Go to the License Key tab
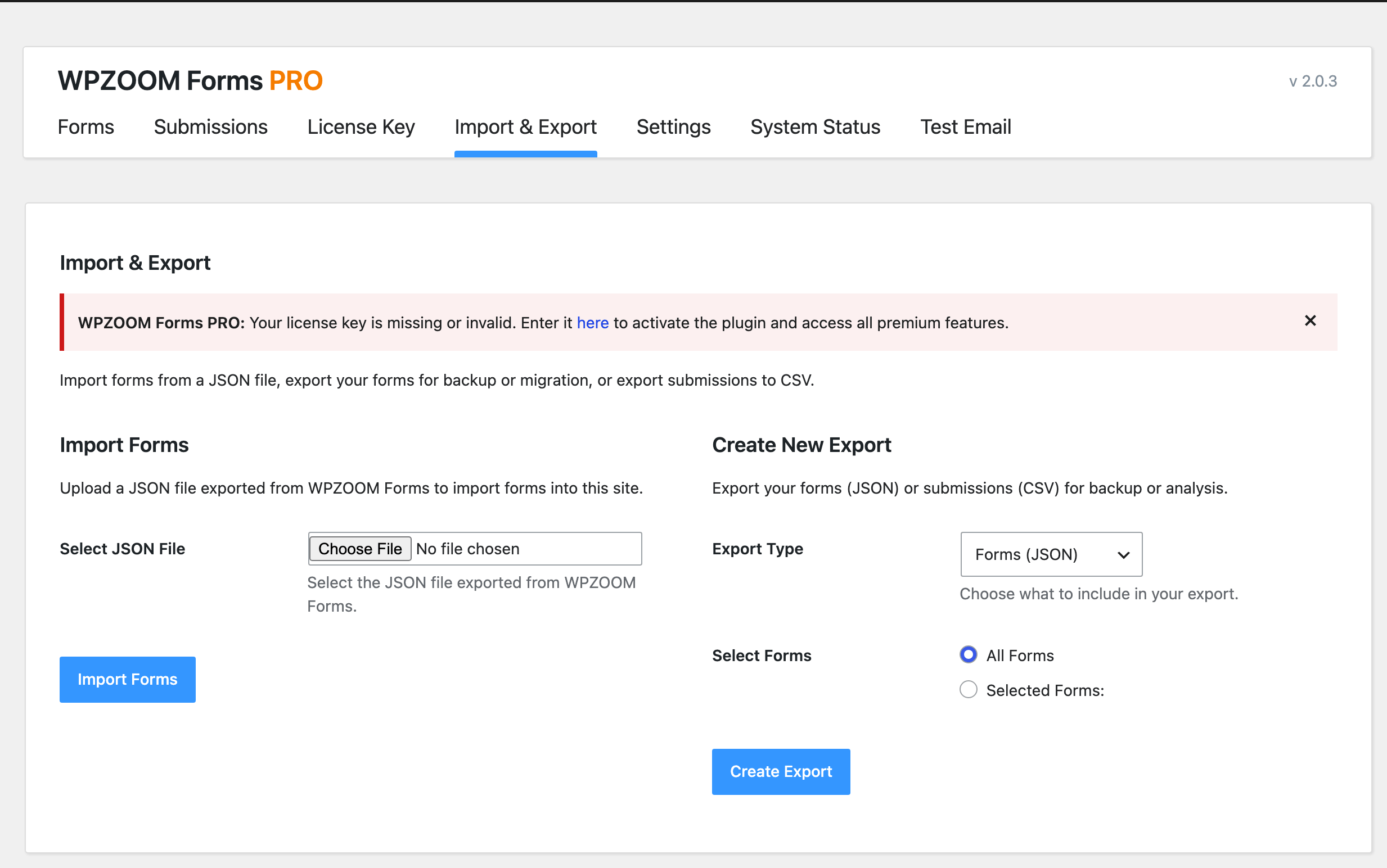This screenshot has width=1387, height=868. click(x=361, y=127)
